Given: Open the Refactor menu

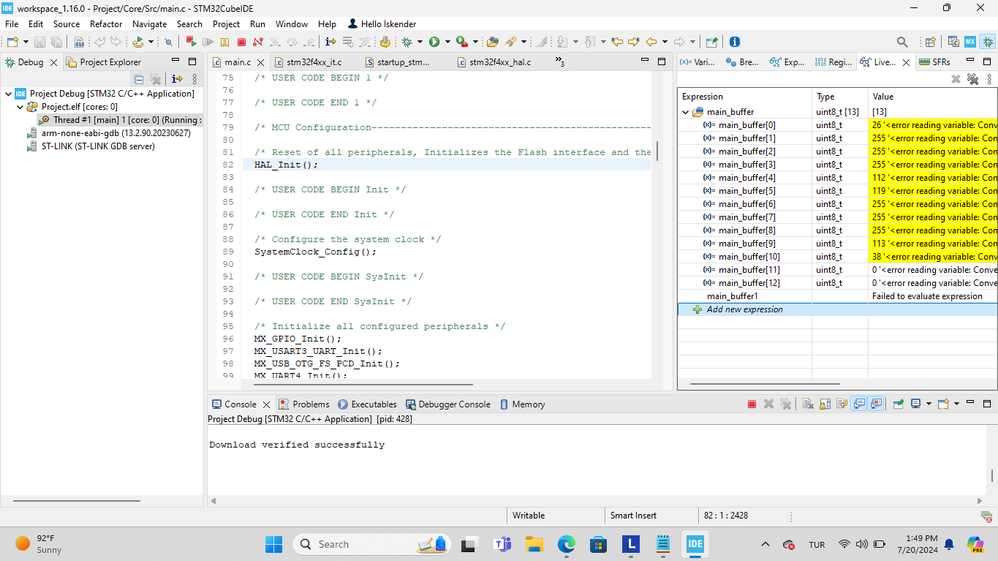Looking at the screenshot, I should [x=106, y=24].
